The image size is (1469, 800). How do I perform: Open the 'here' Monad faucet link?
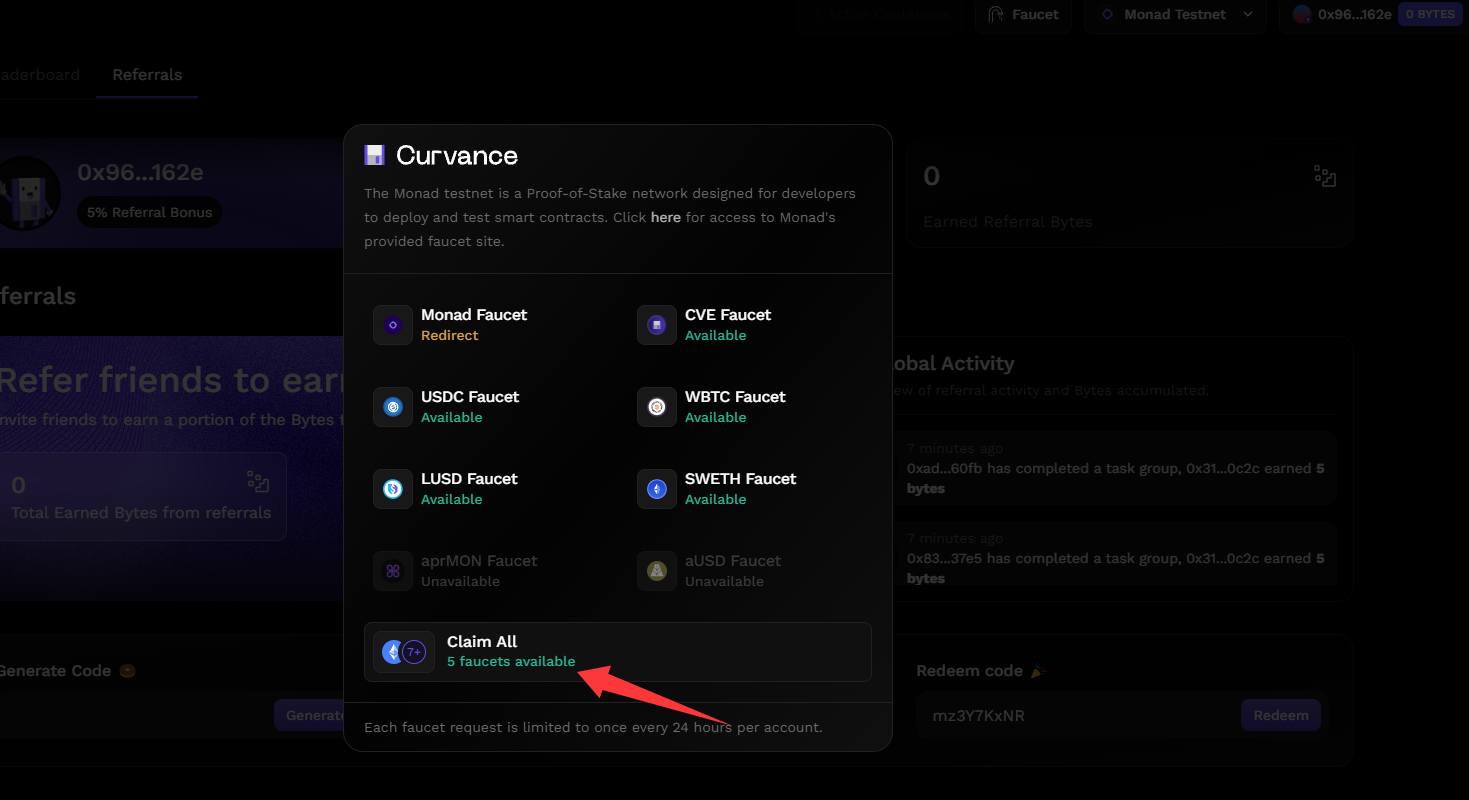coord(665,217)
